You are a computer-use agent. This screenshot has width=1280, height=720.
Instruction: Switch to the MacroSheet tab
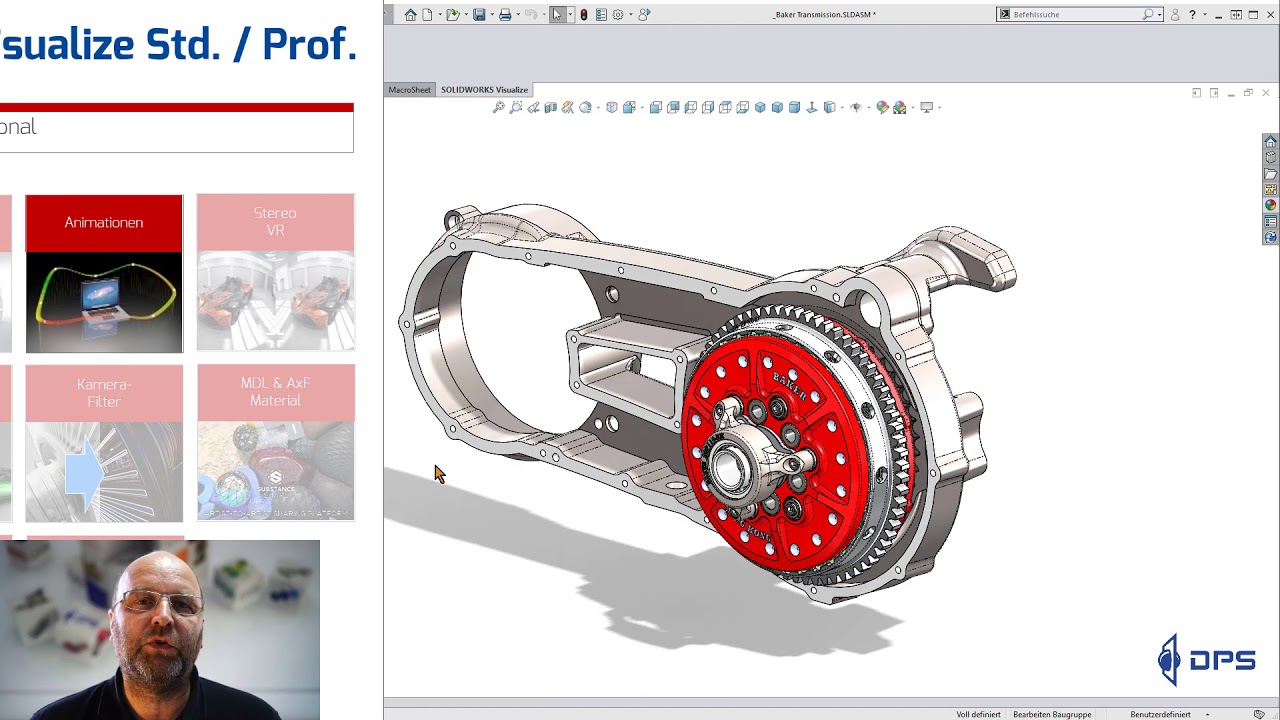pyautogui.click(x=409, y=90)
